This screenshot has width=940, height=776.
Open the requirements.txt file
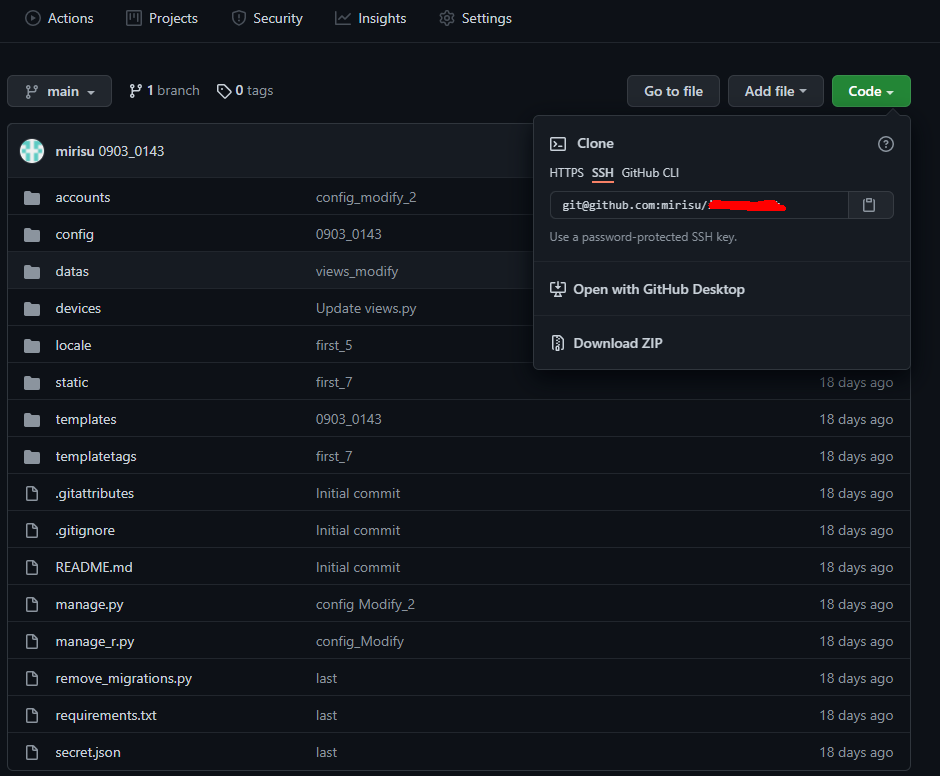coord(106,715)
